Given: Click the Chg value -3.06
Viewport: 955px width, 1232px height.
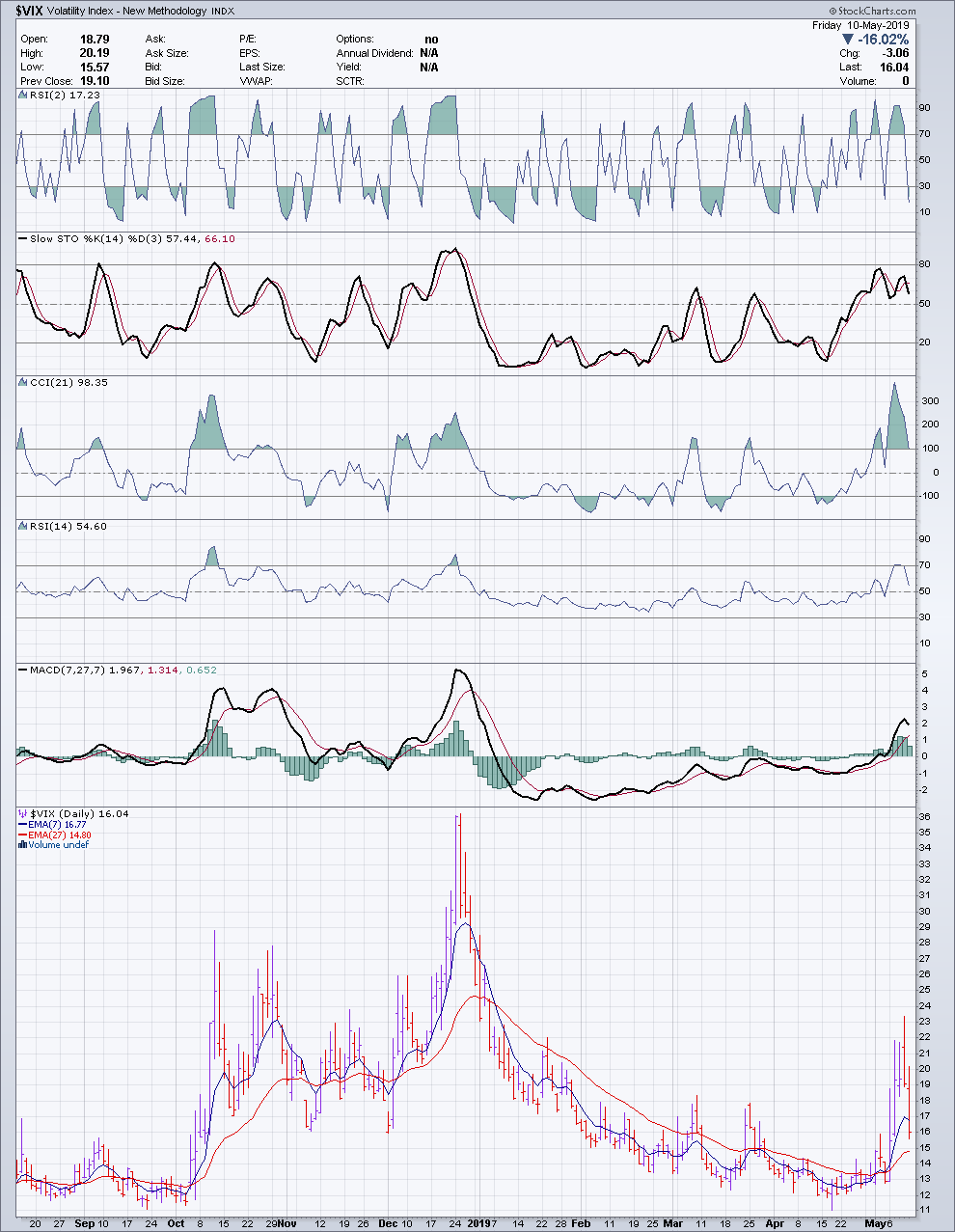Looking at the screenshot, I should click(894, 53).
